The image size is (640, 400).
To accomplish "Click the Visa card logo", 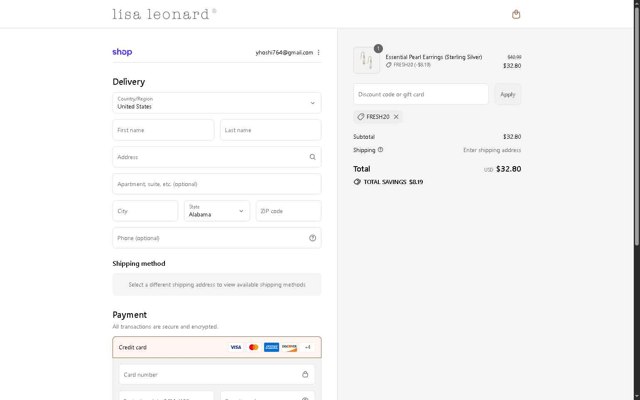I will (236, 347).
